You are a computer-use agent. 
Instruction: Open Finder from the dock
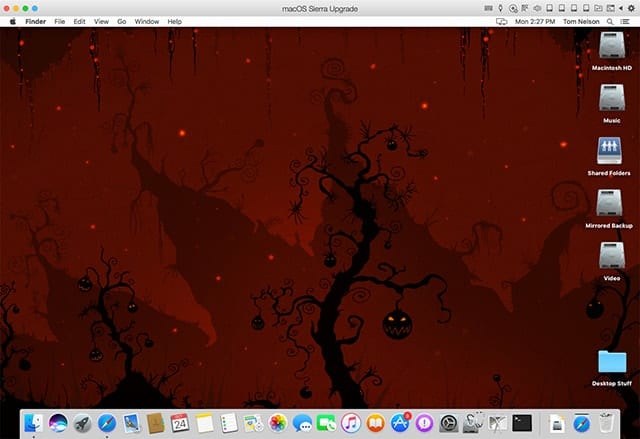[x=33, y=422]
